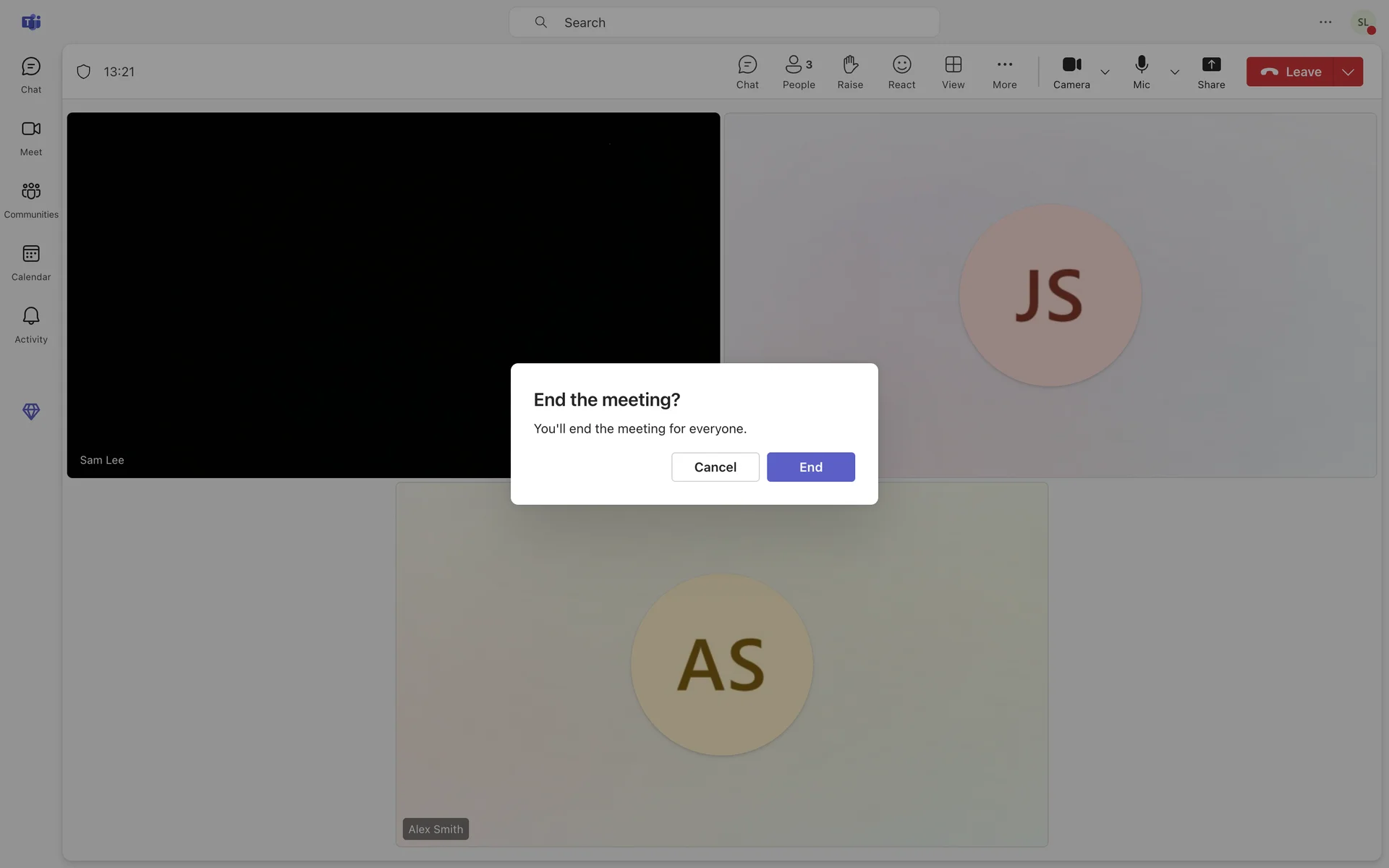Raise your hand in the meeting
Viewport: 1389px width, 868px height.
(850, 72)
